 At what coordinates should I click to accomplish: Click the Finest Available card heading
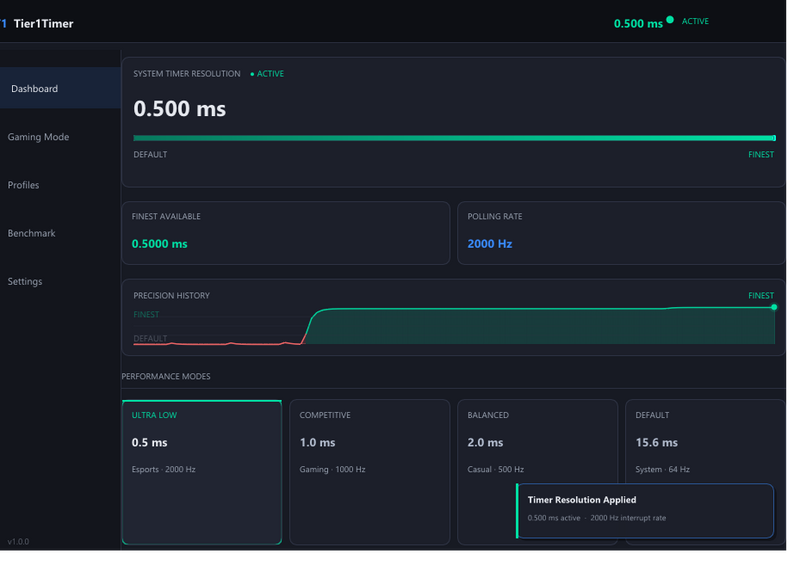click(166, 216)
